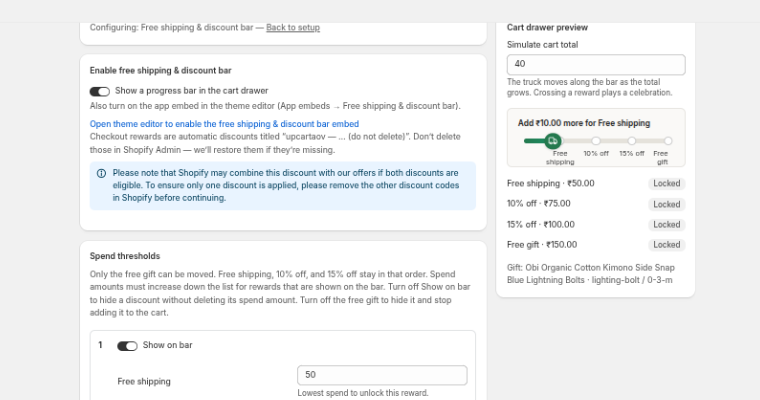760x400 pixels.
Task: Click the Free shipping label under truck
Action: coord(560,158)
